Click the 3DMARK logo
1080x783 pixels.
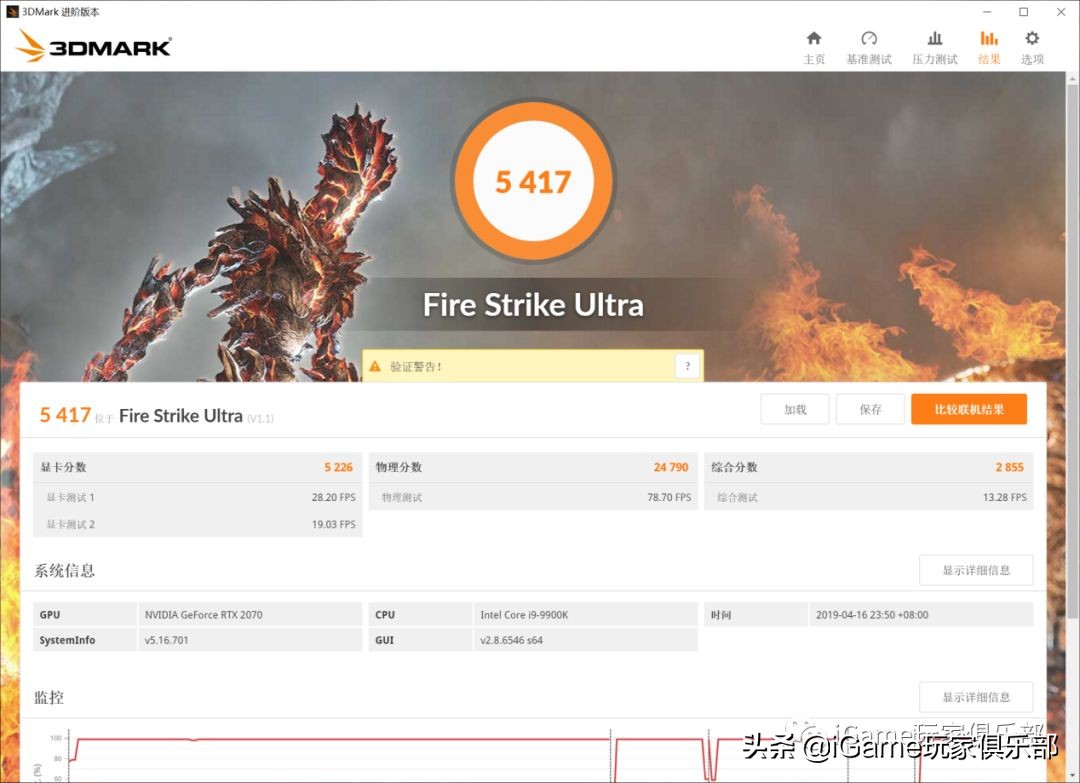[x=94, y=46]
